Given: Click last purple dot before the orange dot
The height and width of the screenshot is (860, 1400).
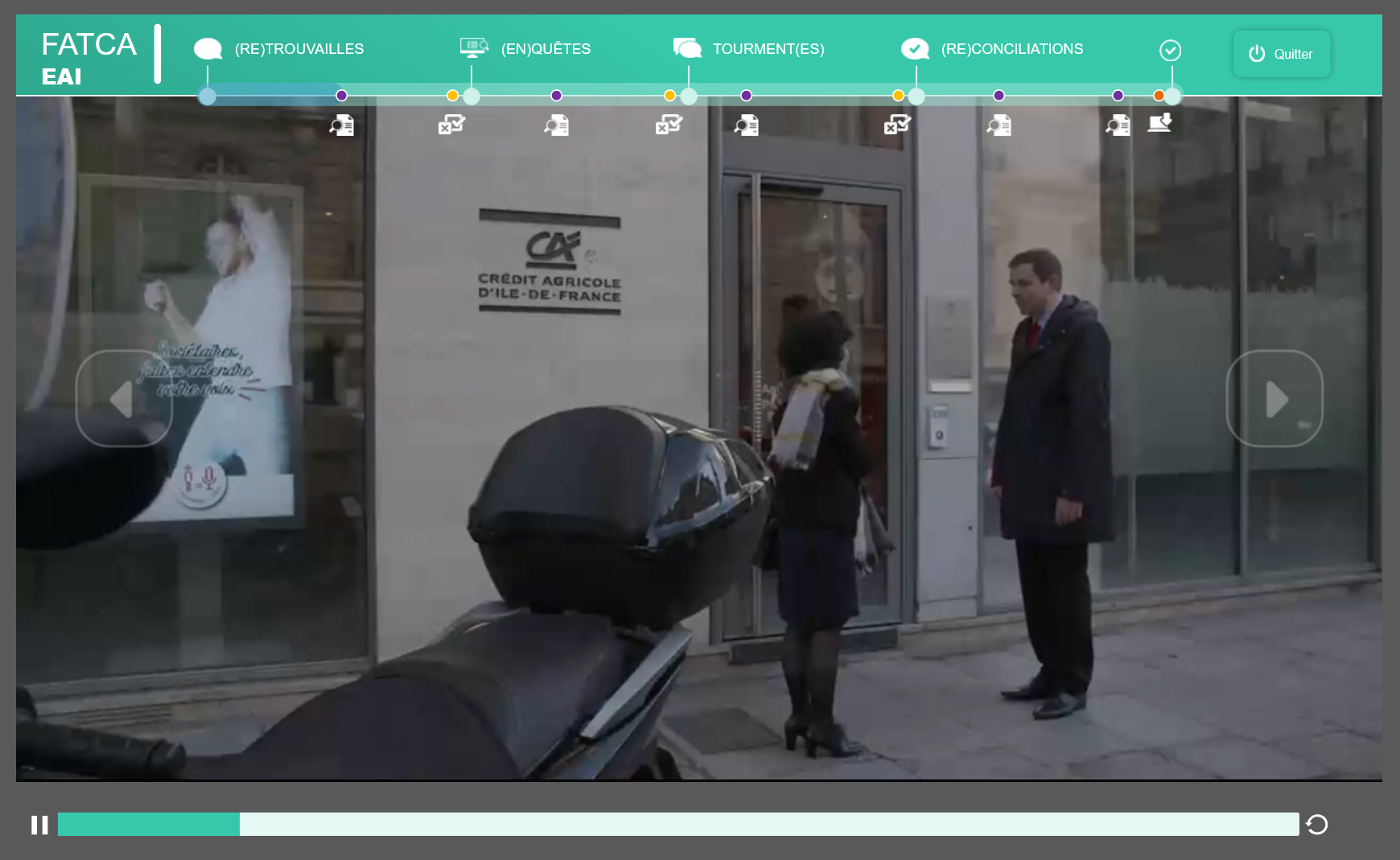Looking at the screenshot, I should [x=1118, y=96].
